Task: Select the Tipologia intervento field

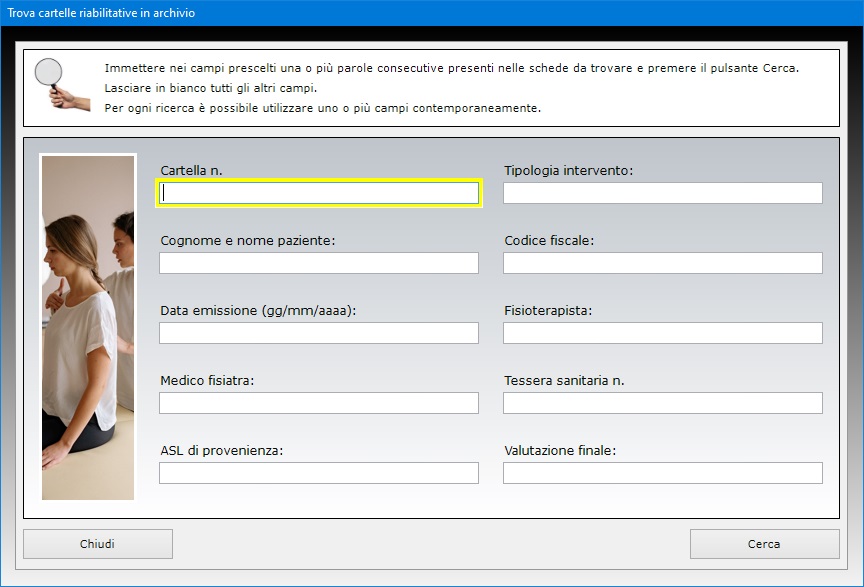Action: (x=663, y=193)
